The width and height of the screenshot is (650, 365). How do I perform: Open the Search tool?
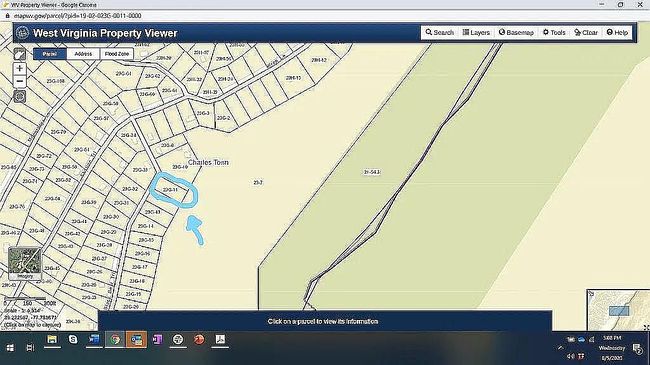[x=439, y=32]
